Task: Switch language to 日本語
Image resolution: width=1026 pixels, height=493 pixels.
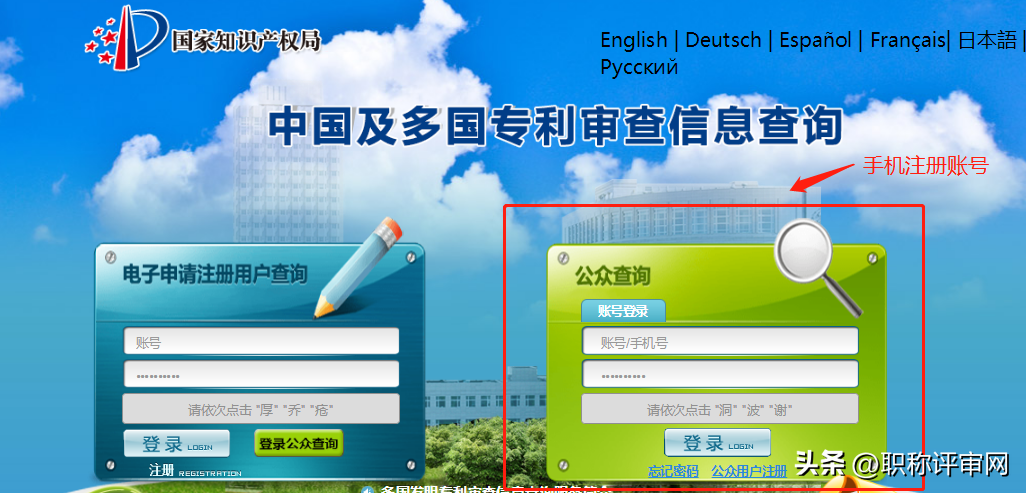Action: pos(986,40)
